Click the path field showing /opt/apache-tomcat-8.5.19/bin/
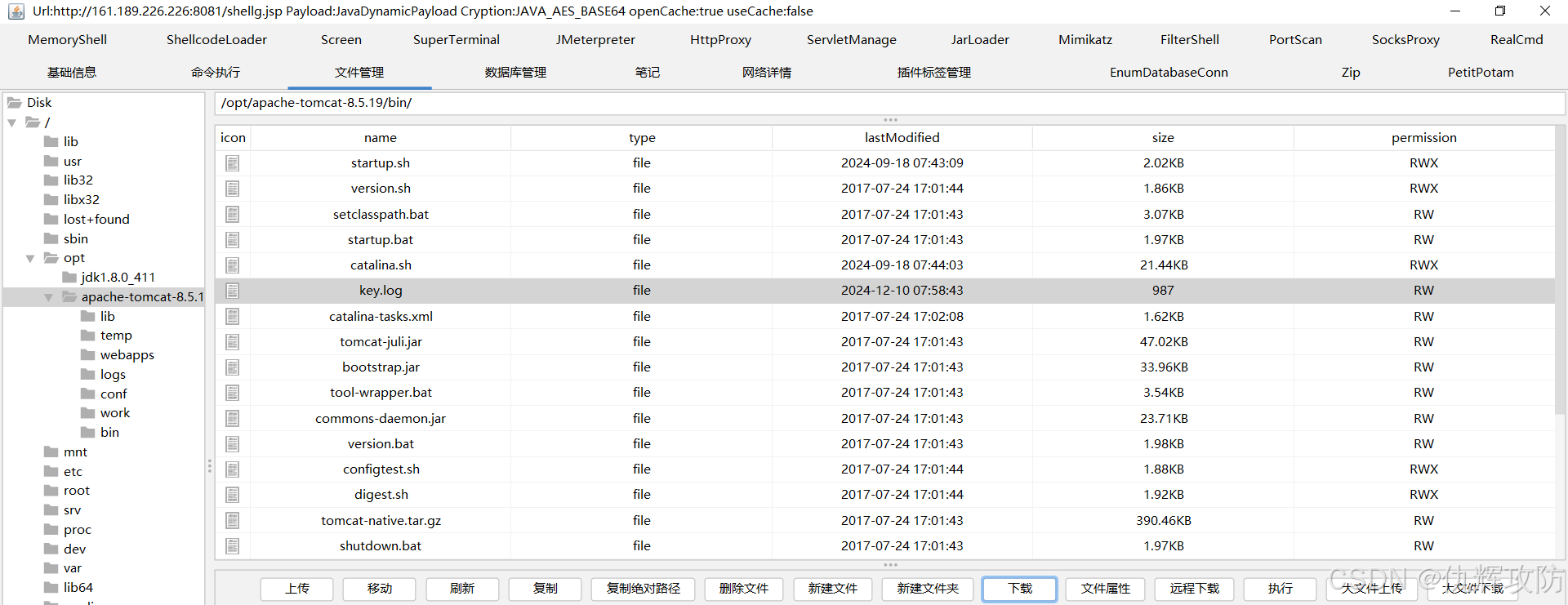The width and height of the screenshot is (1568, 605). (x=890, y=103)
